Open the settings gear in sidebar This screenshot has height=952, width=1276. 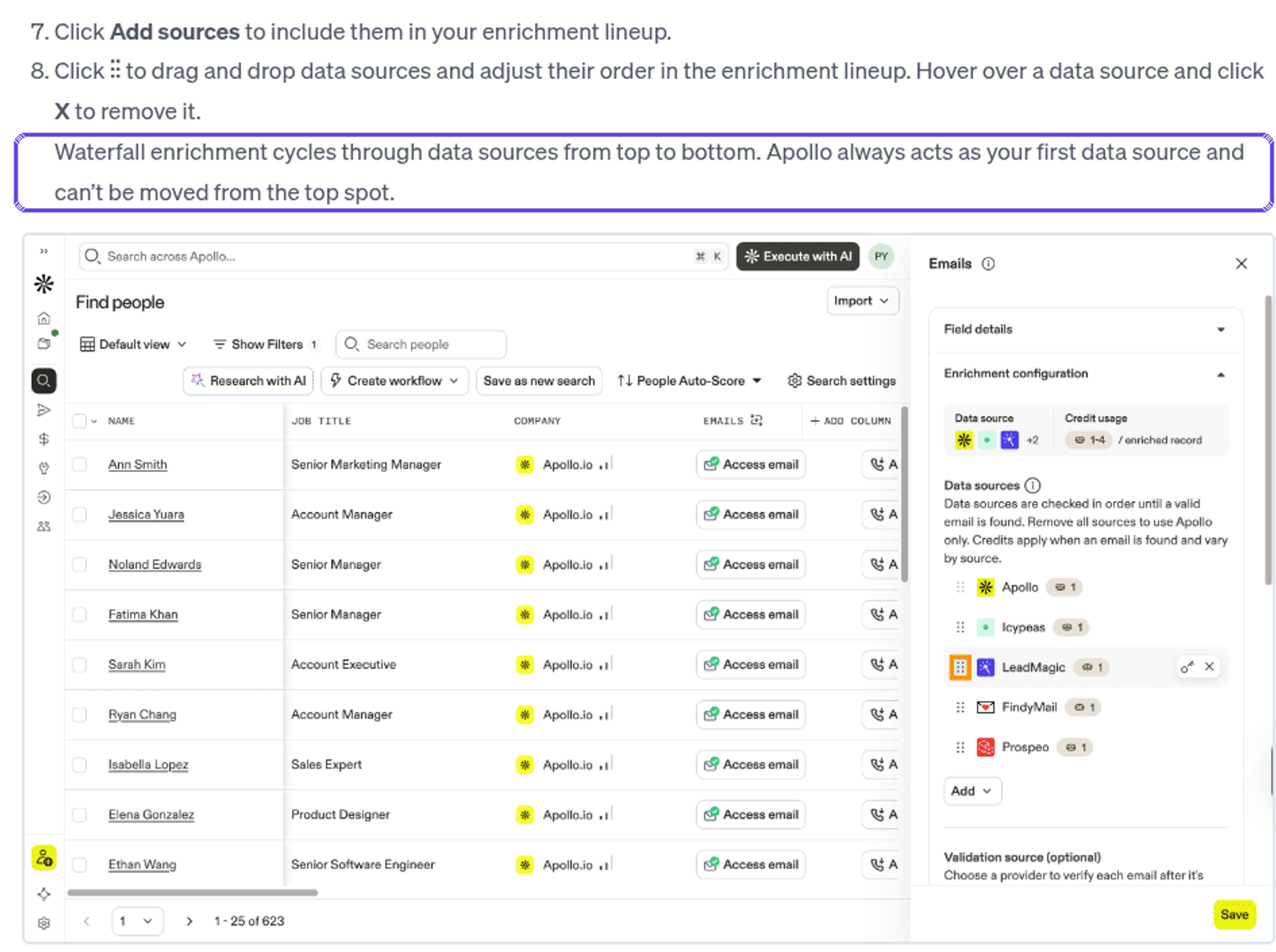(x=44, y=923)
